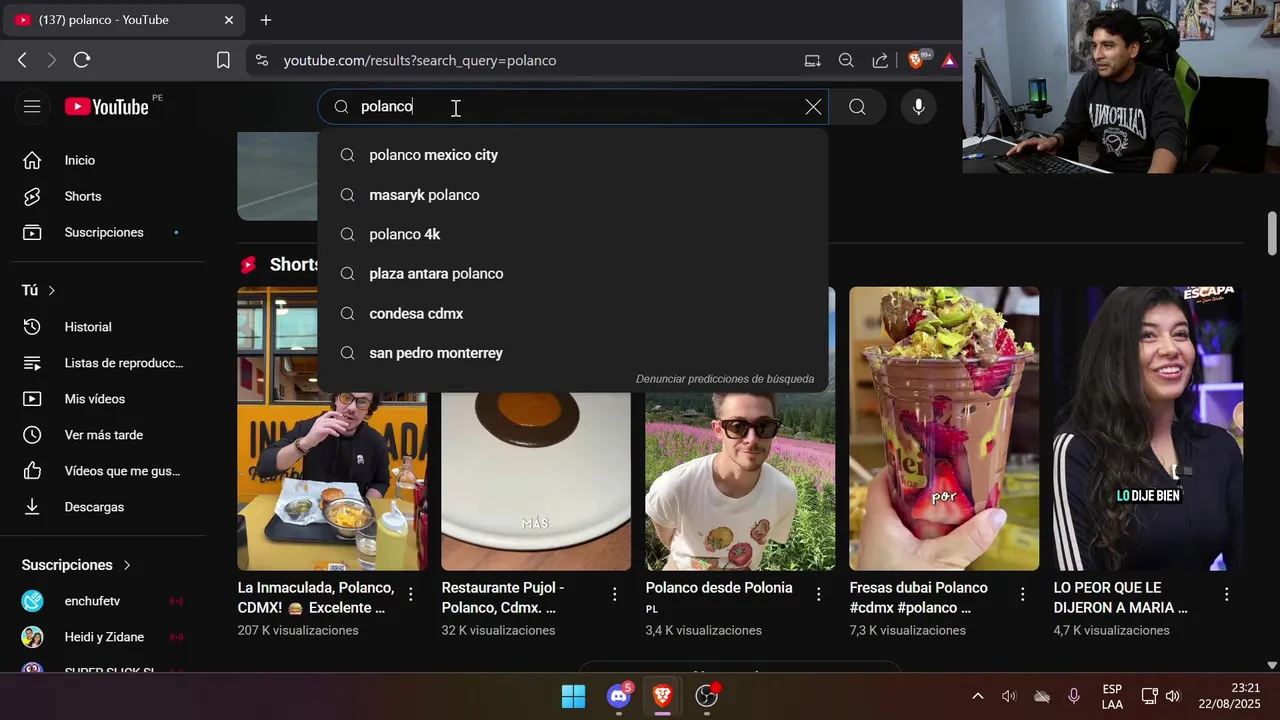The width and height of the screenshot is (1280, 720).
Task: Select suggestion polanco 4k
Action: pos(573,234)
